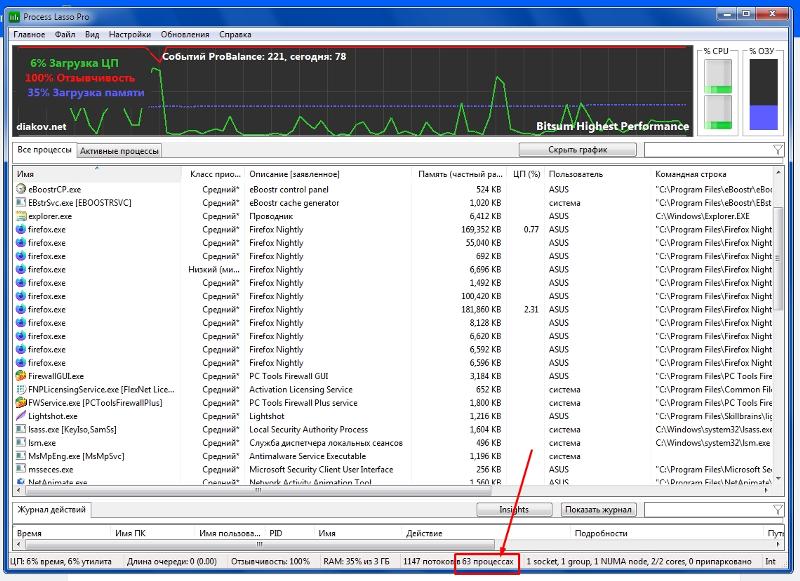This screenshot has height=581, width=800.
Task: Click the EBstrSvc.exe process icon
Action: (21, 203)
